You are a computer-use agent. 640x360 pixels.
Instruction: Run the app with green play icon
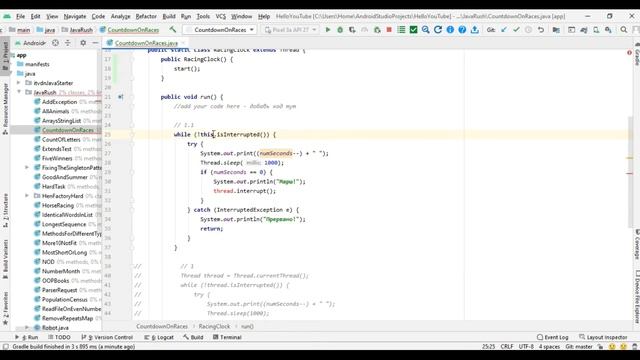(327, 30)
